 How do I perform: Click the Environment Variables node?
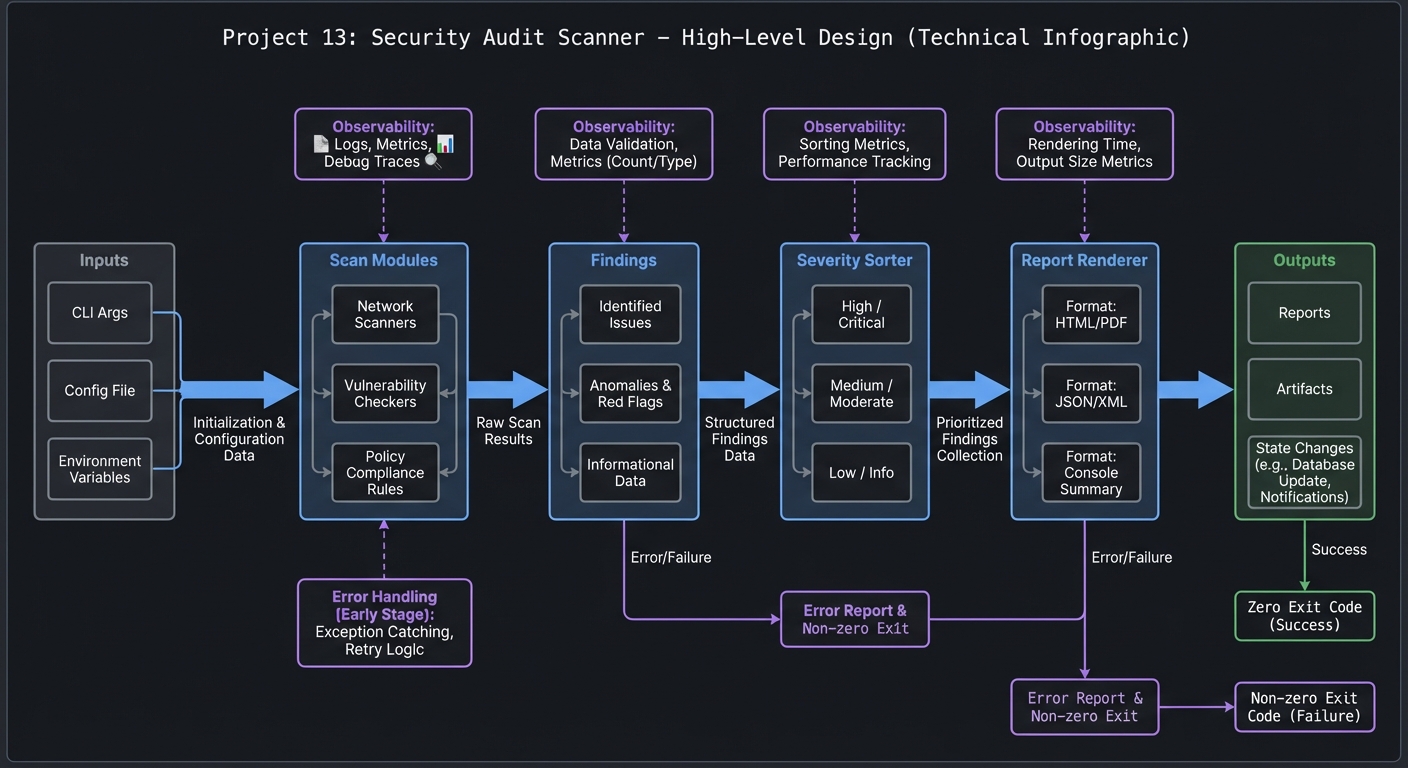pyautogui.click(x=99, y=468)
